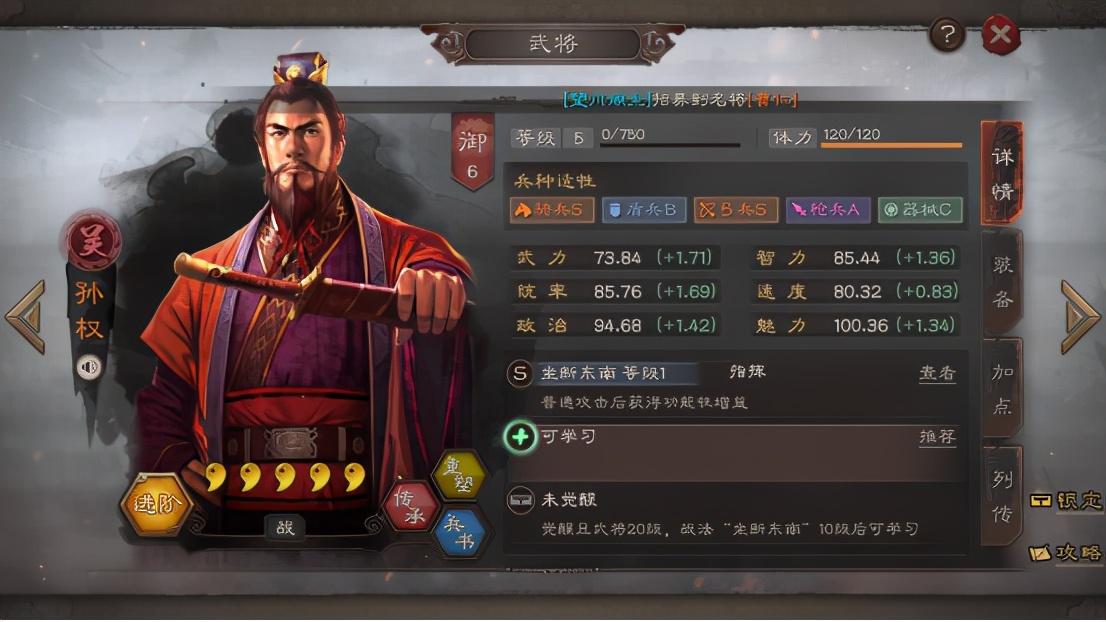Play Sun Quan's voice via speaker icon
Image resolution: width=1106 pixels, height=622 pixels.
click(89, 367)
